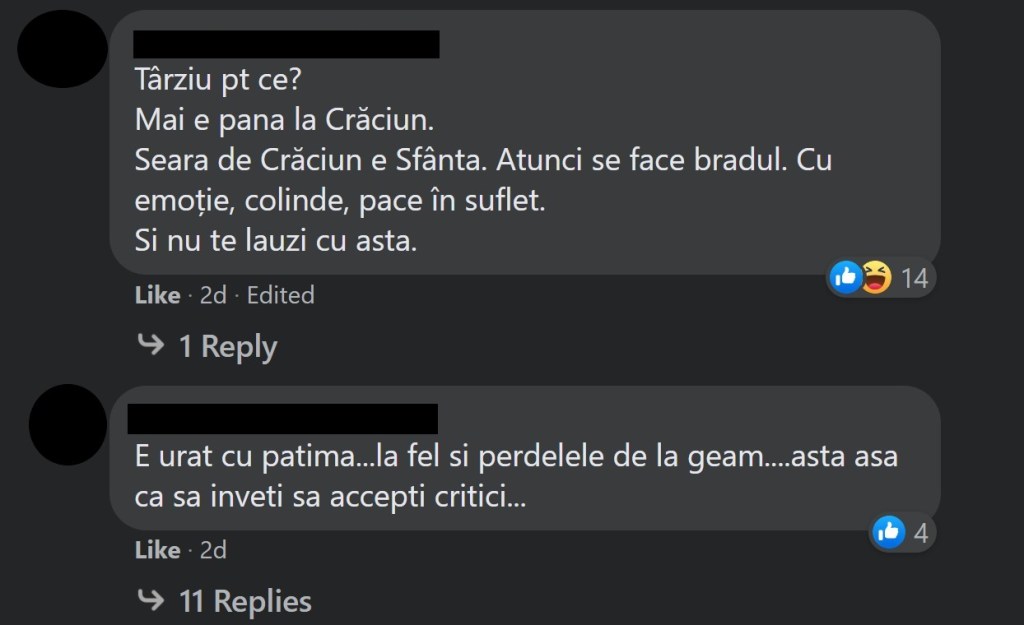Show who reacted via the 4 count
Screen dimensions: 1024x625
[x=920, y=534]
